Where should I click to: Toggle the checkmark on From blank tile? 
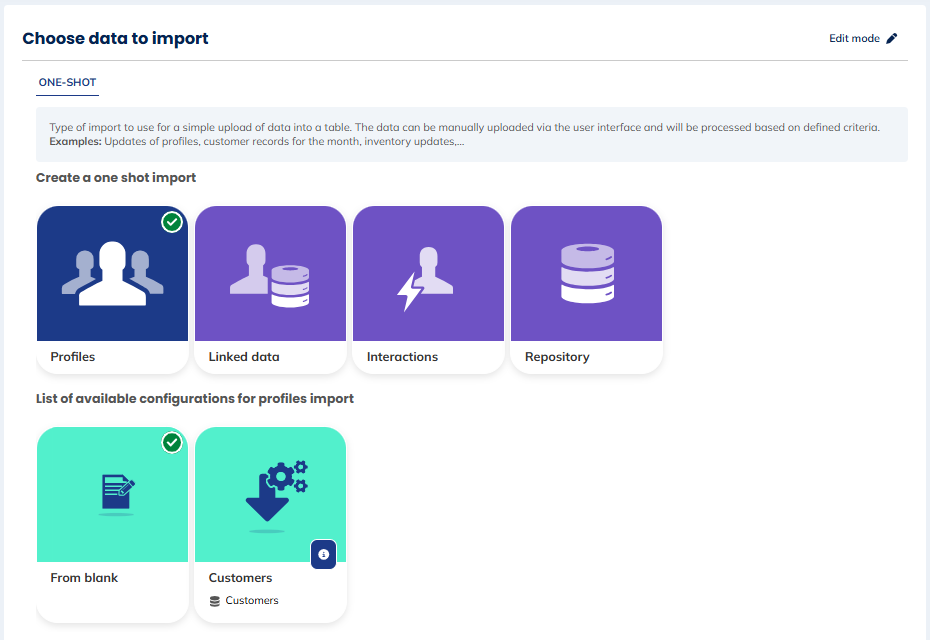171,443
